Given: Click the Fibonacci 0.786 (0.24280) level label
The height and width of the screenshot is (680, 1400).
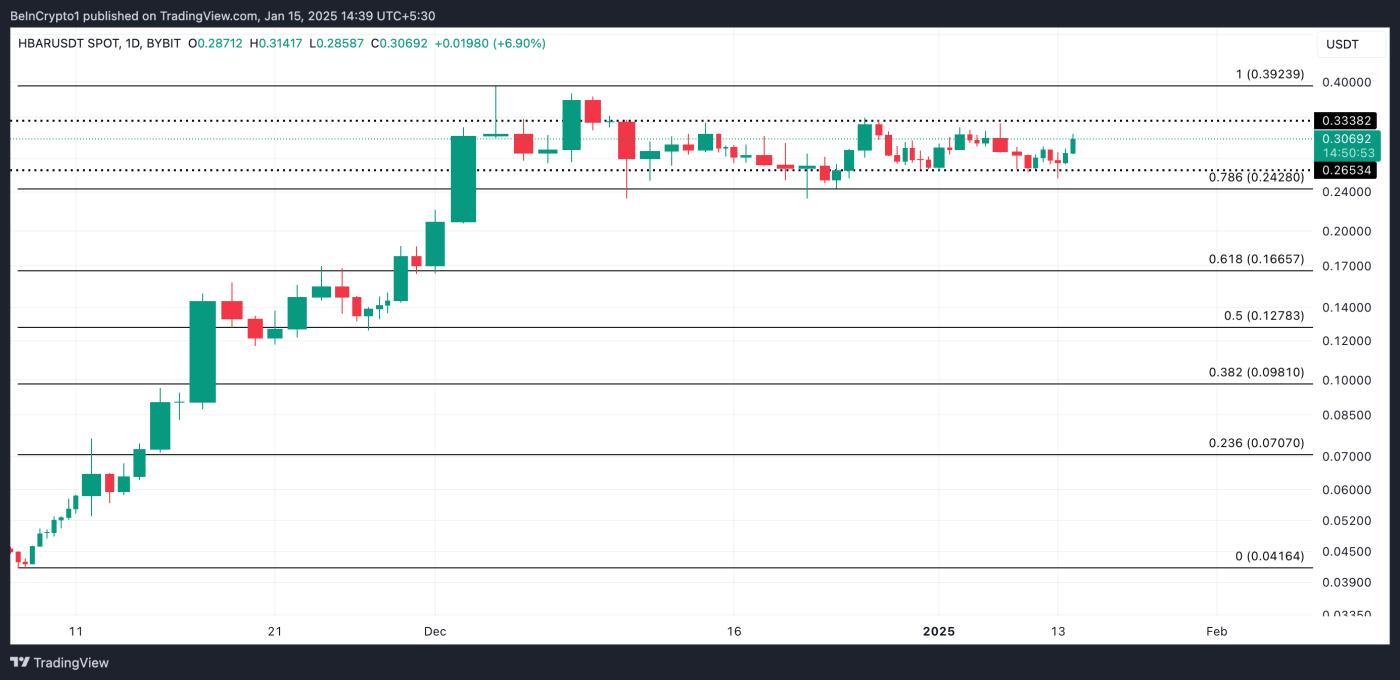Looking at the screenshot, I should pos(1256,178).
